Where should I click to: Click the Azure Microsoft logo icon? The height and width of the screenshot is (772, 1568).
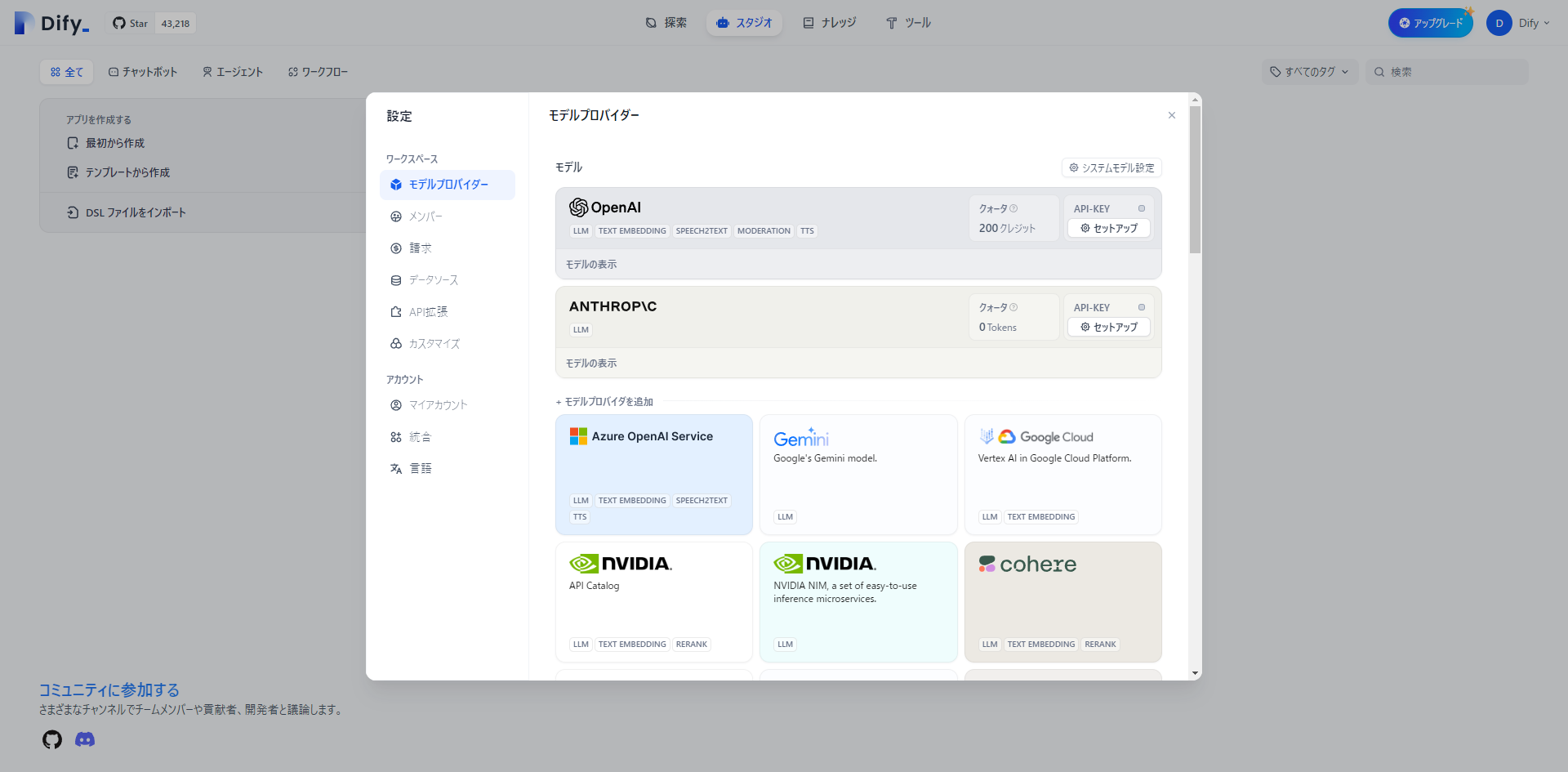578,436
